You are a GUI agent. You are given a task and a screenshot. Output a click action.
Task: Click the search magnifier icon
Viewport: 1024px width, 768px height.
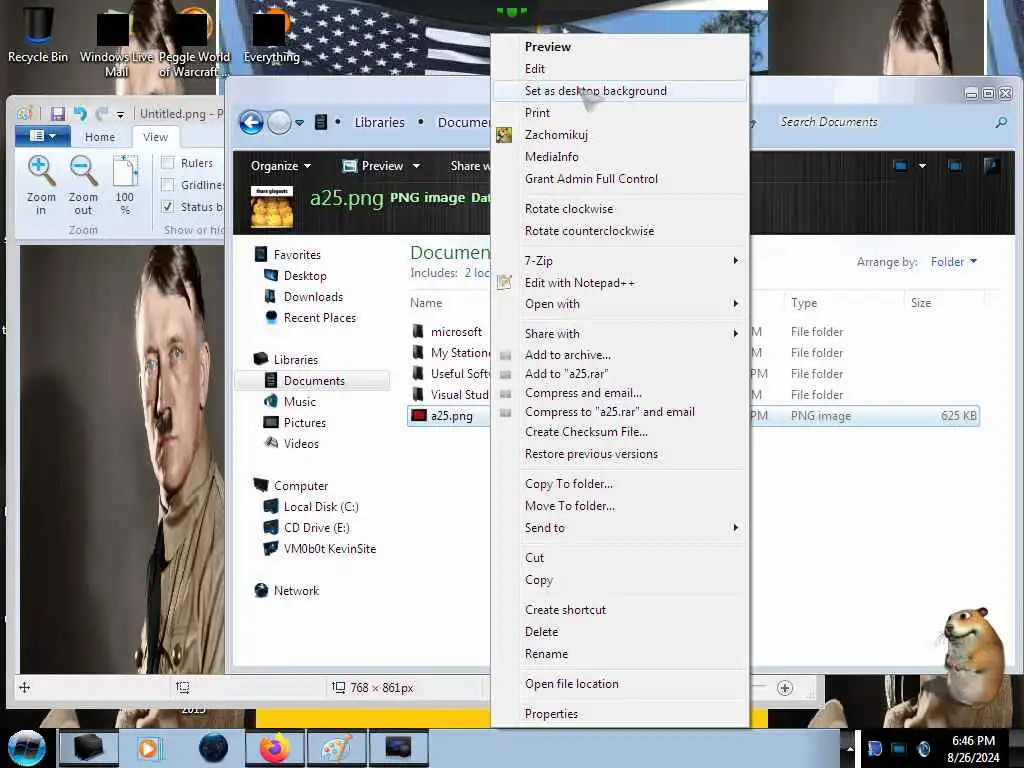(1000, 122)
